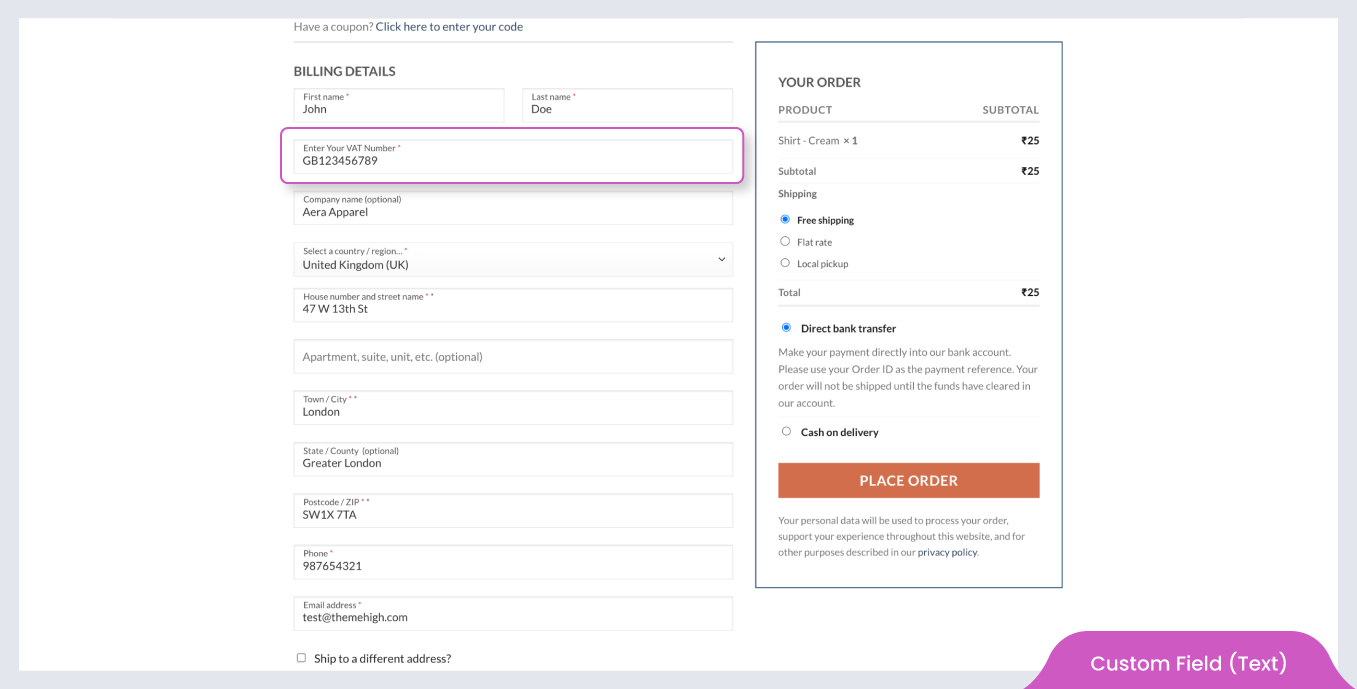
Task: Click the country dropdown chevron arrow
Action: coord(721,260)
